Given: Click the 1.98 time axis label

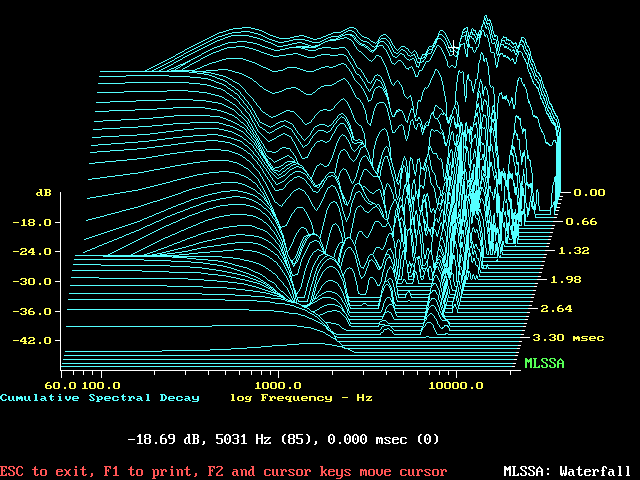Looking at the screenshot, I should pos(566,280).
